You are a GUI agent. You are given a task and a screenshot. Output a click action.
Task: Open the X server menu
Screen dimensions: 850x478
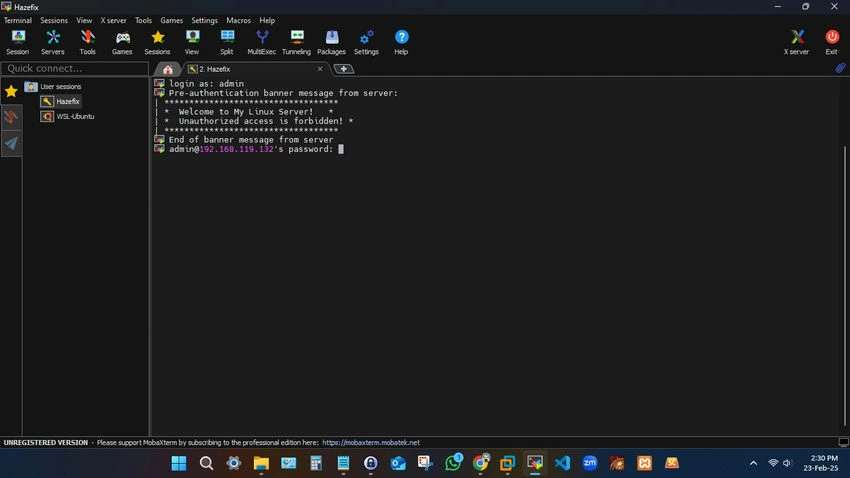pos(113,20)
